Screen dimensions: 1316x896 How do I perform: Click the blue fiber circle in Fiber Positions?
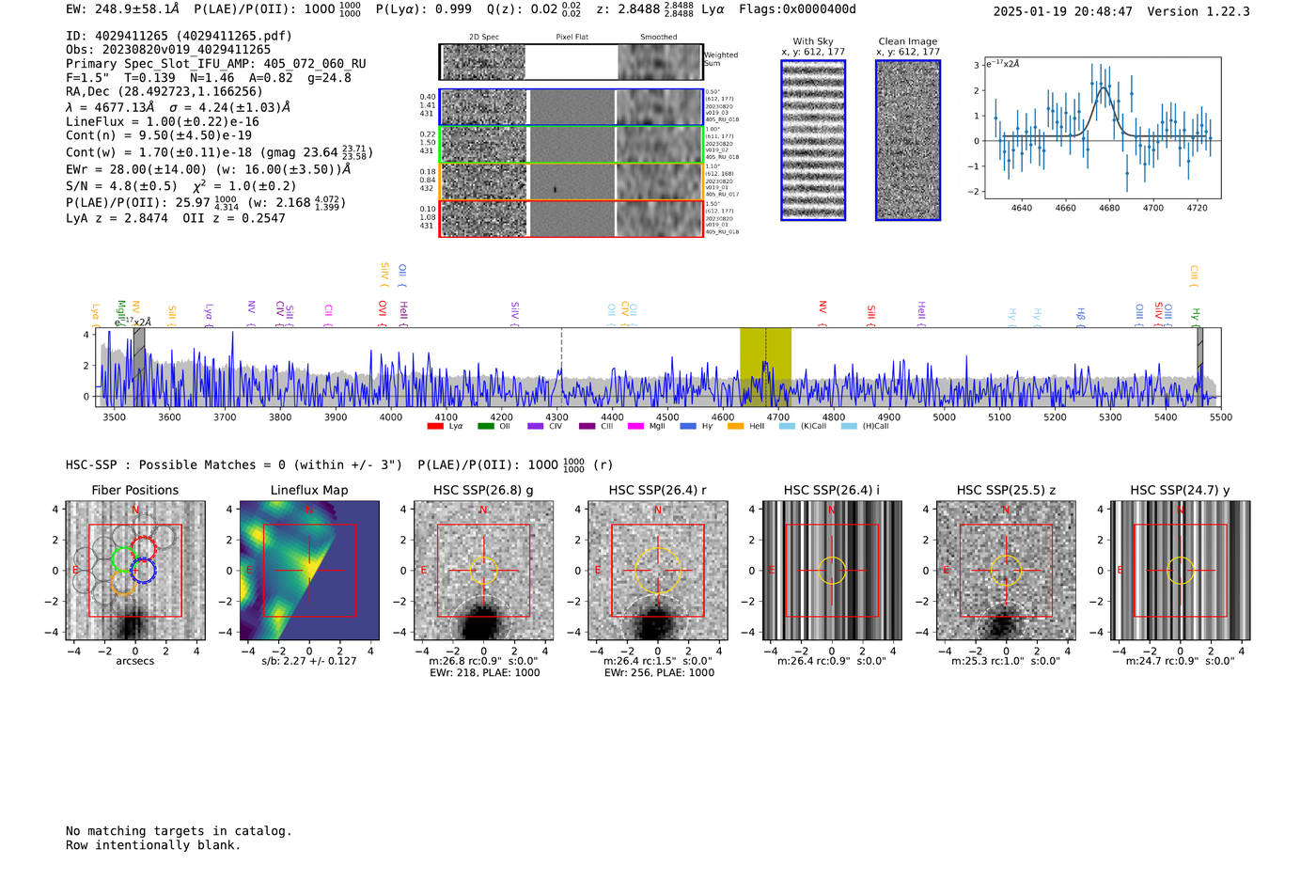143,571
